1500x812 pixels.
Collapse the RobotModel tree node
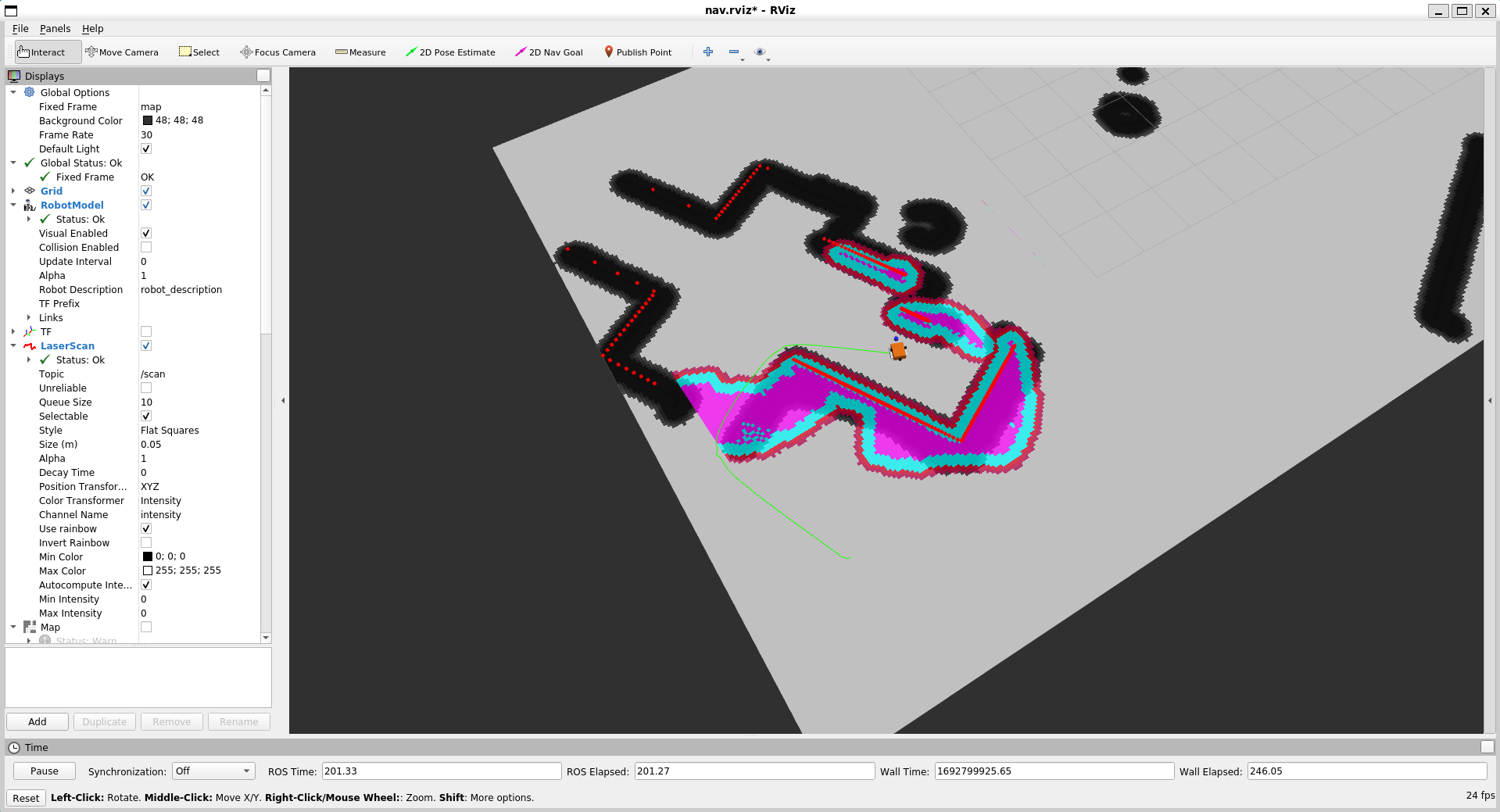tap(13, 205)
